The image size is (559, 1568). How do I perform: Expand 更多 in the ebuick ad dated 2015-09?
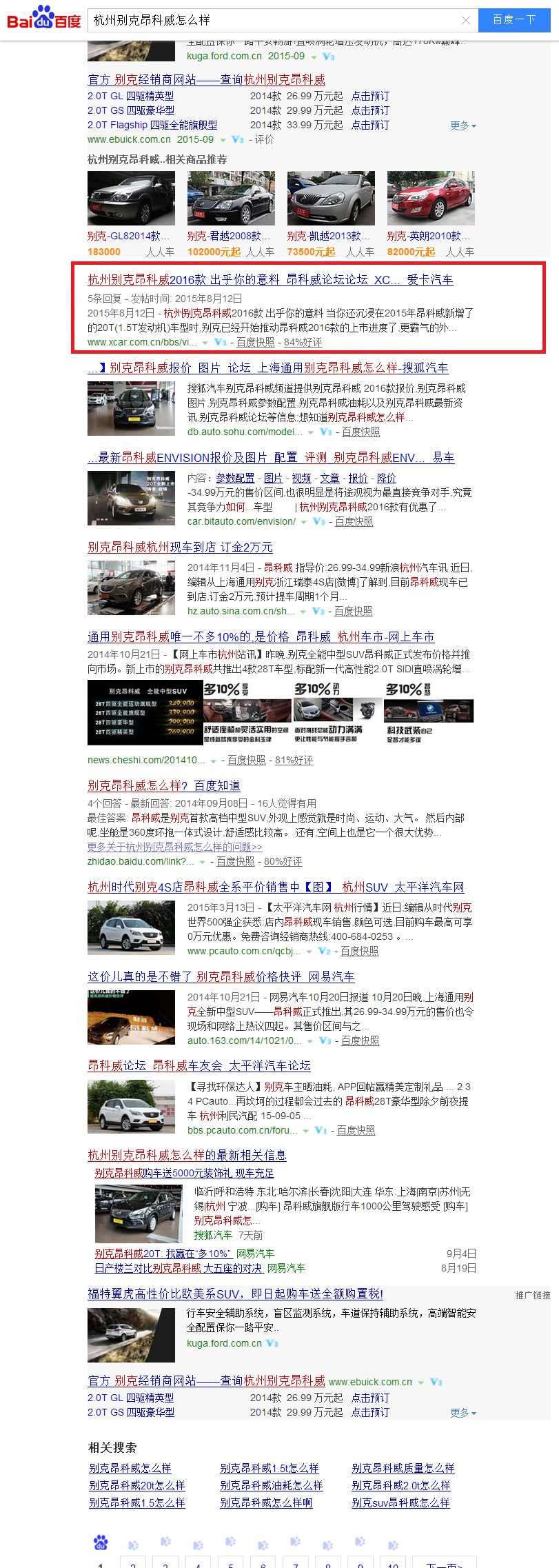(463, 125)
